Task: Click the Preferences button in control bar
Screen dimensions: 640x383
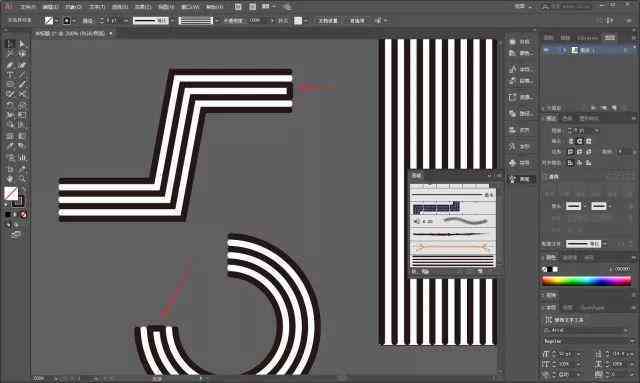Action: click(x=357, y=20)
